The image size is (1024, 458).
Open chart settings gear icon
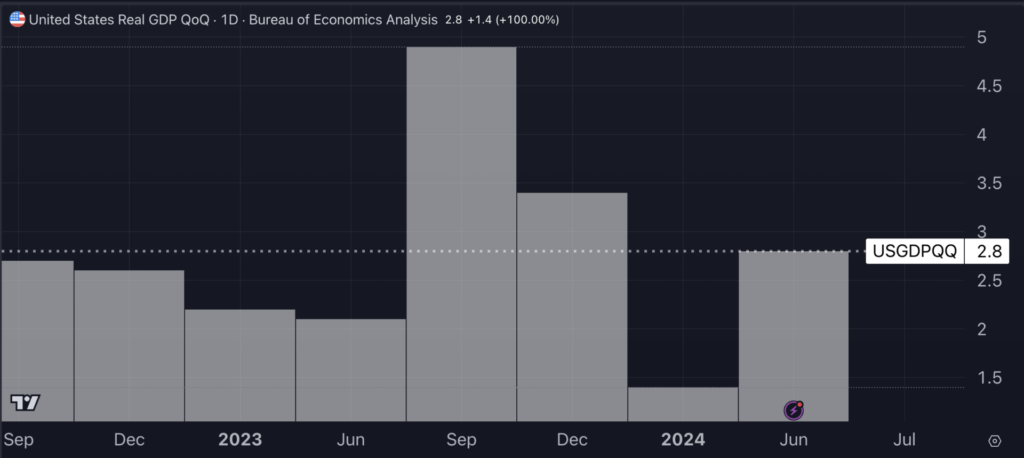coord(994,440)
